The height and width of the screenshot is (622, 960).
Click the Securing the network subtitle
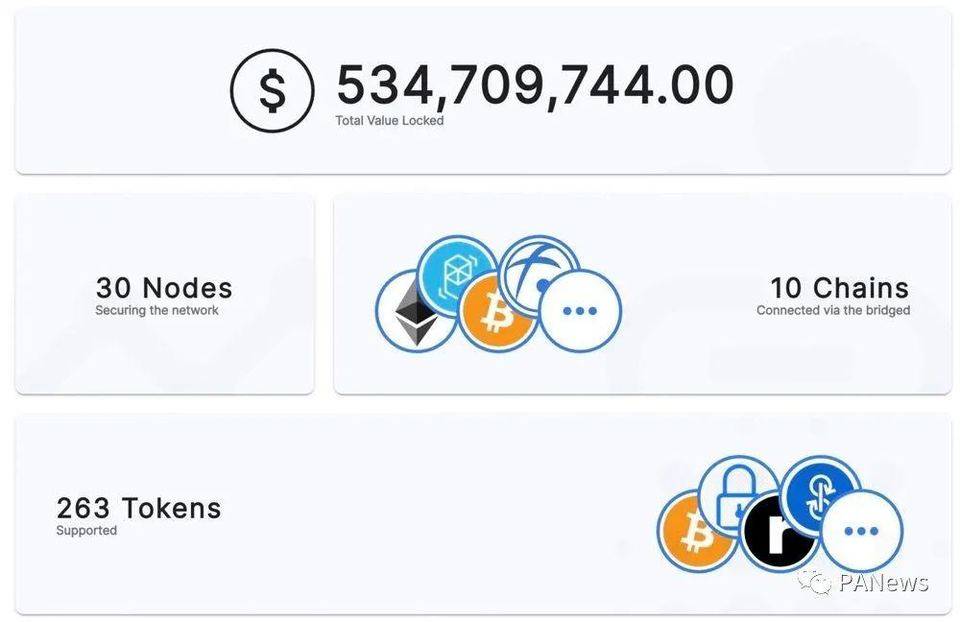click(x=157, y=311)
